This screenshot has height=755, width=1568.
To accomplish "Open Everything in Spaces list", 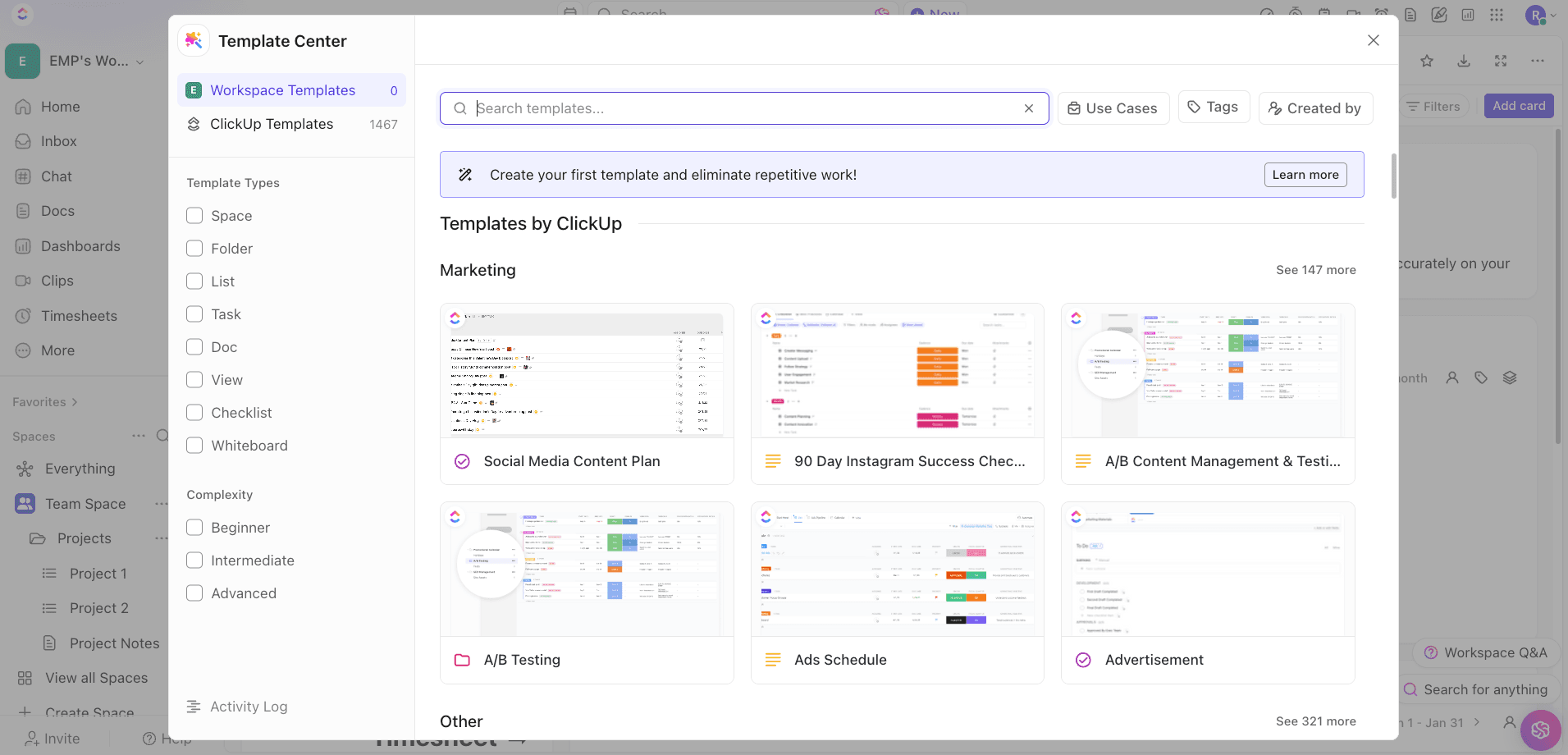I will coord(80,469).
